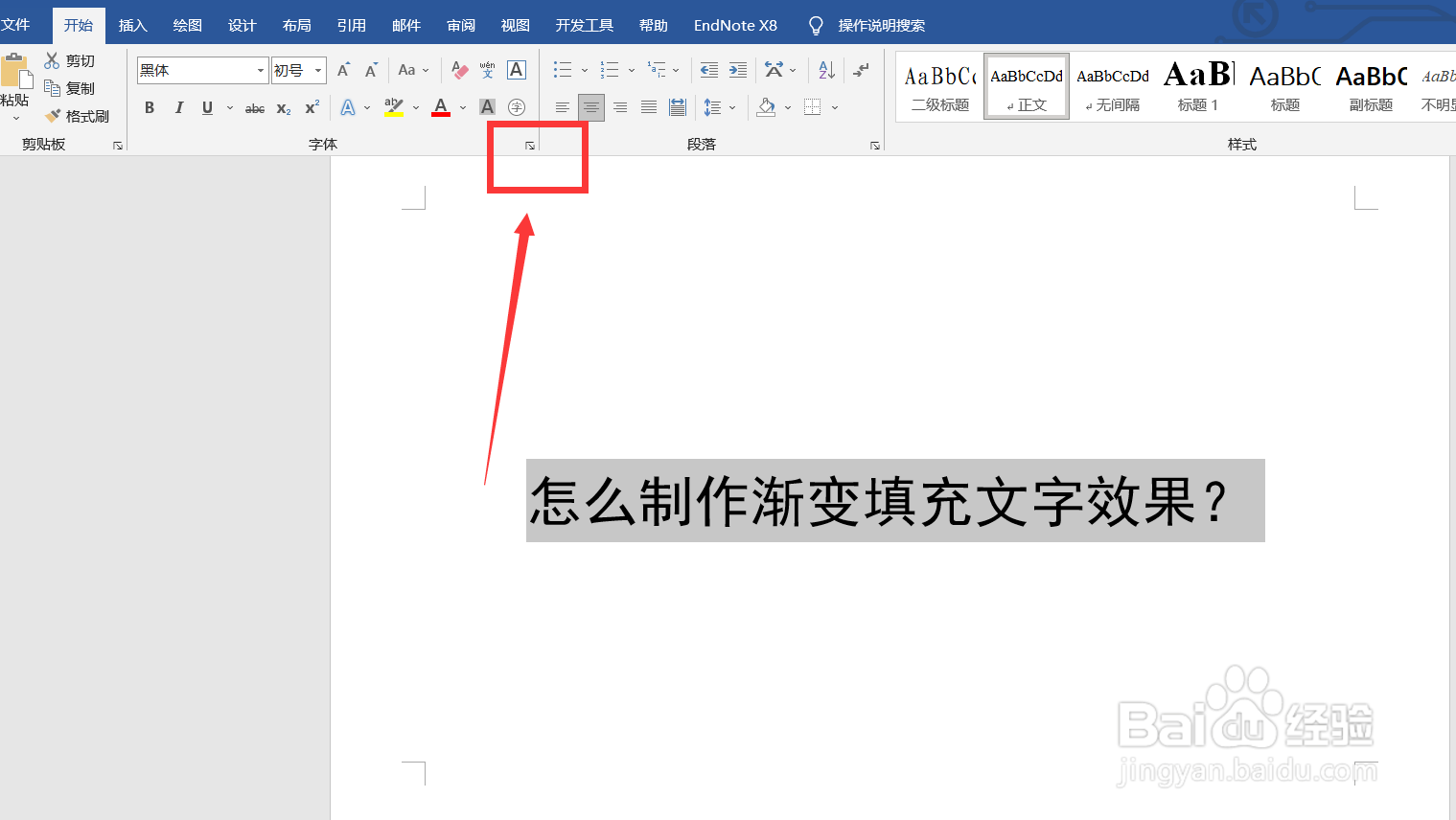
Task: Open Change Case Aa dropdown
Action: click(414, 70)
